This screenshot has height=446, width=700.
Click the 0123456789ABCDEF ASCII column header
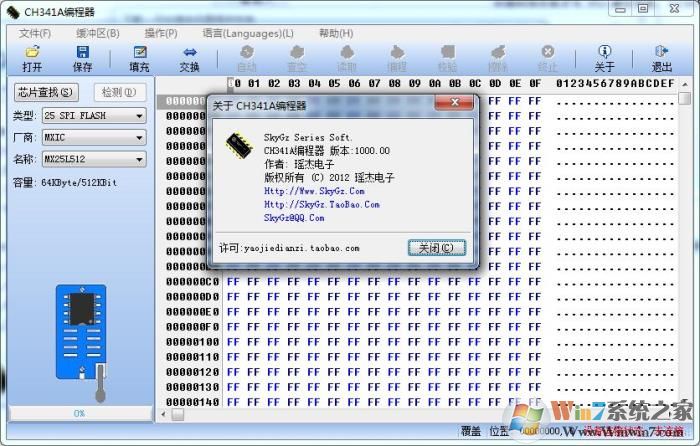(x=615, y=83)
